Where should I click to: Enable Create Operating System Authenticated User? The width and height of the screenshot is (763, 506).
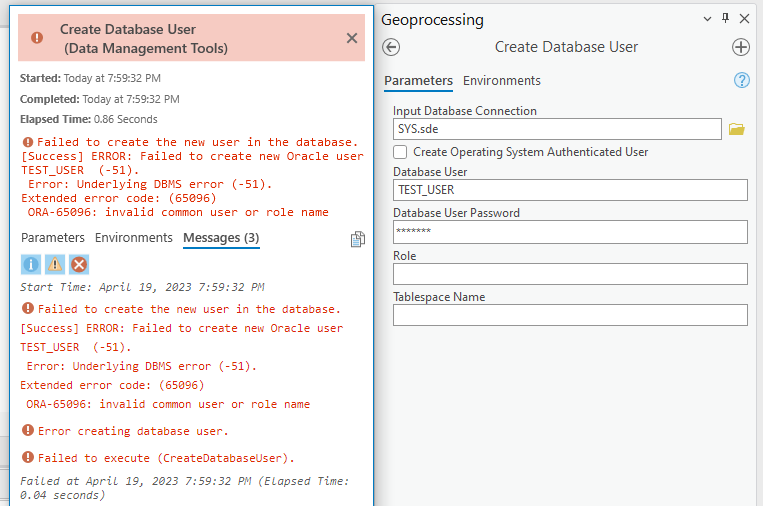(400, 152)
